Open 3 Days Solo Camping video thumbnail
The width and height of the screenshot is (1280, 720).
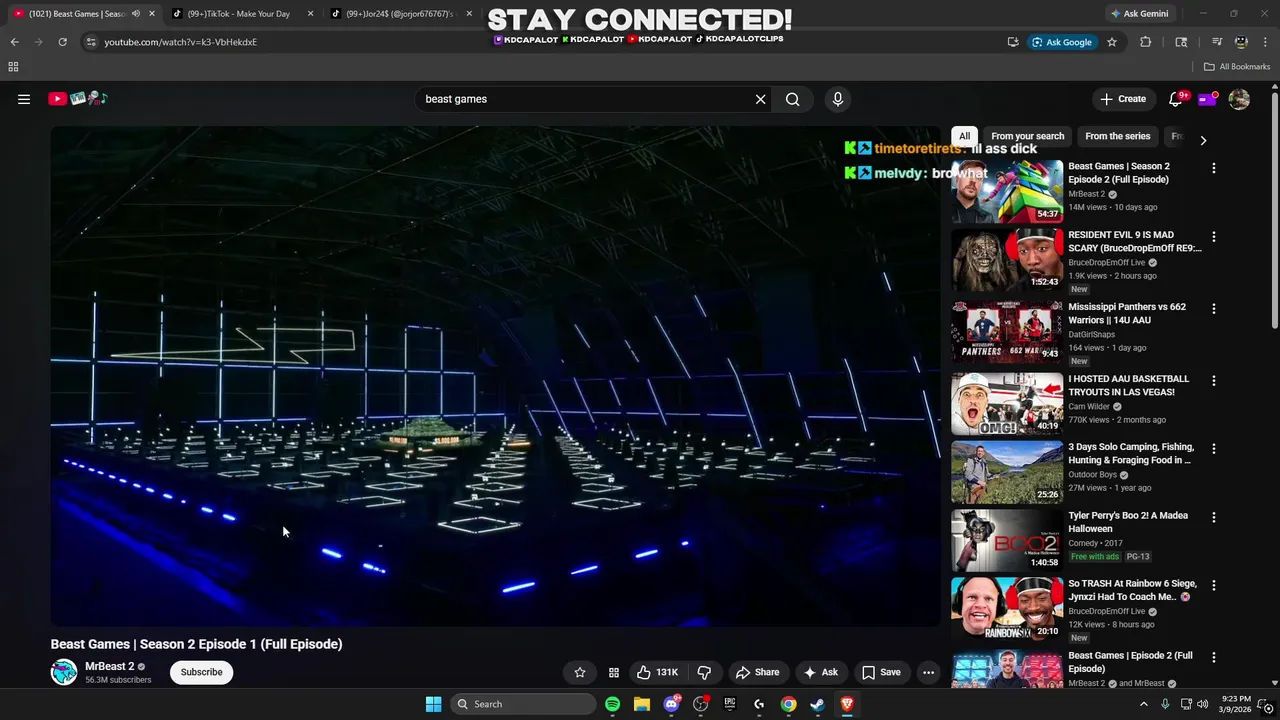point(1007,472)
